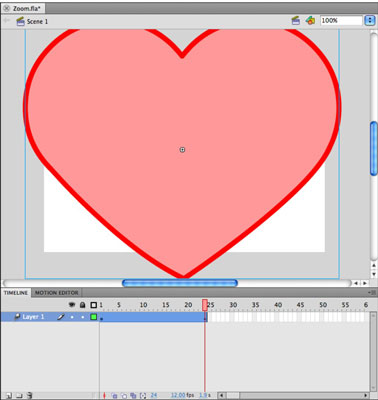Toggle Layer 1 lock dot

click(x=83, y=317)
